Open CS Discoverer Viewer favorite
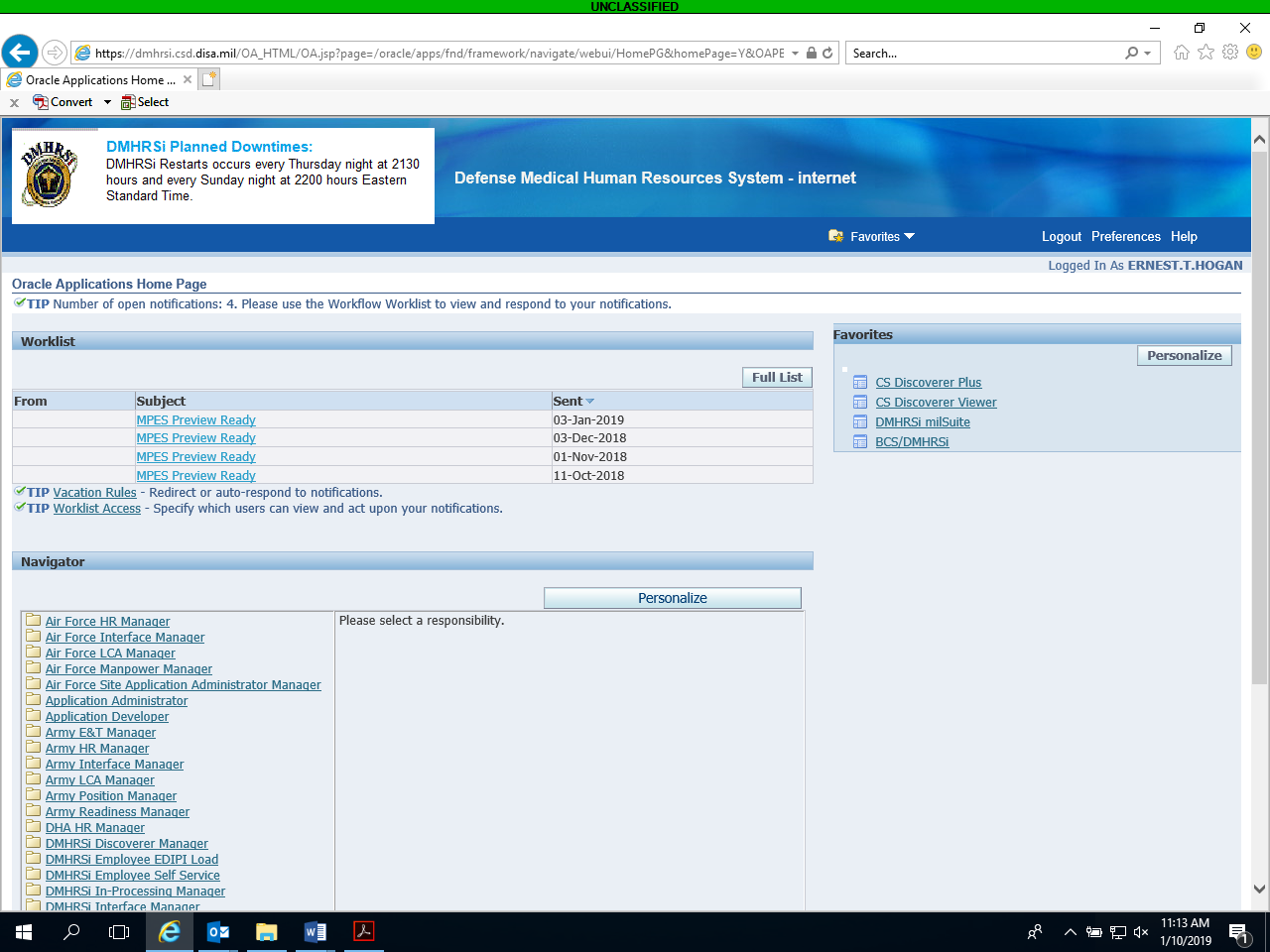1270x952 pixels. point(936,402)
